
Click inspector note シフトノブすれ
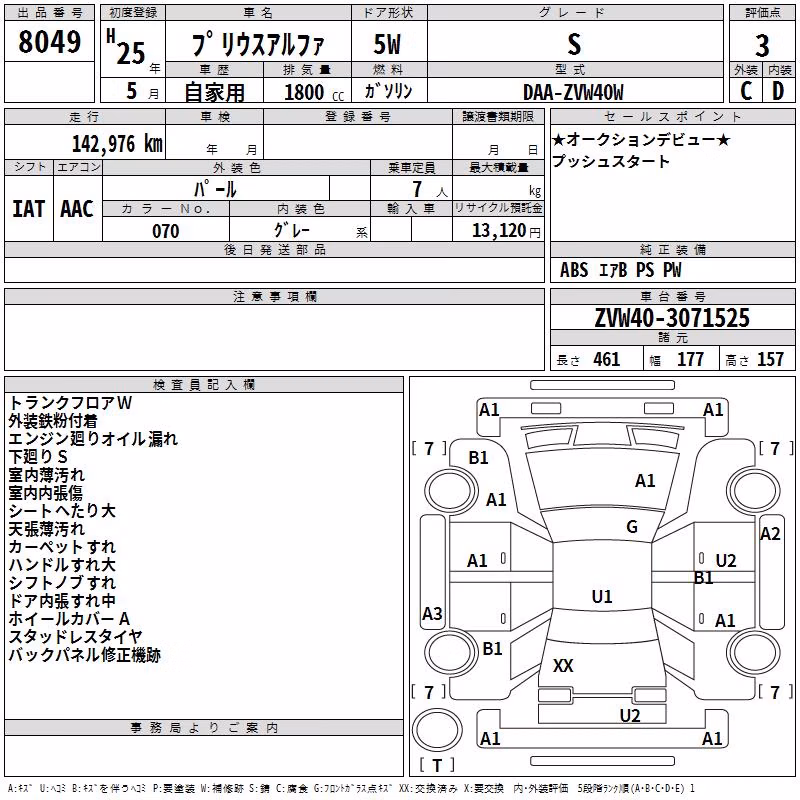coord(62,583)
